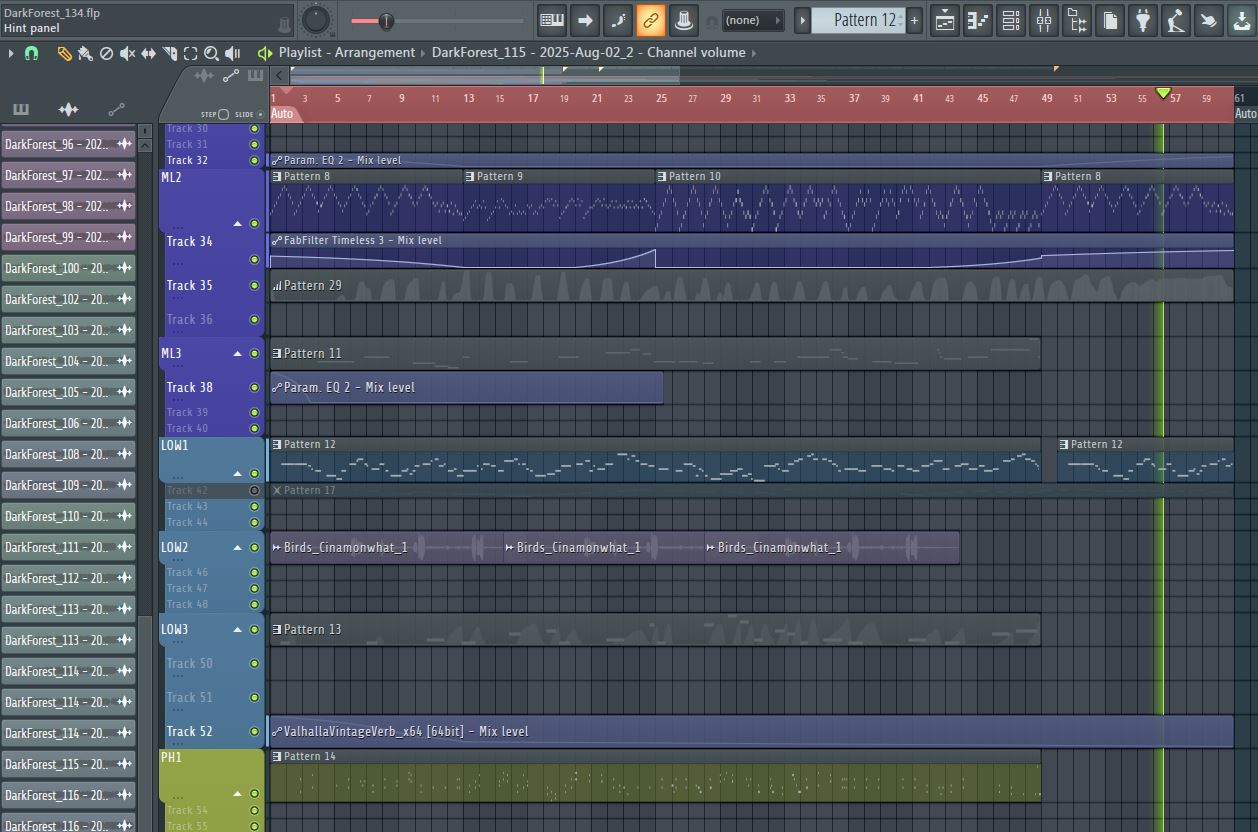Adjust the pink slider in top bar
1258x832 pixels.
click(385, 21)
